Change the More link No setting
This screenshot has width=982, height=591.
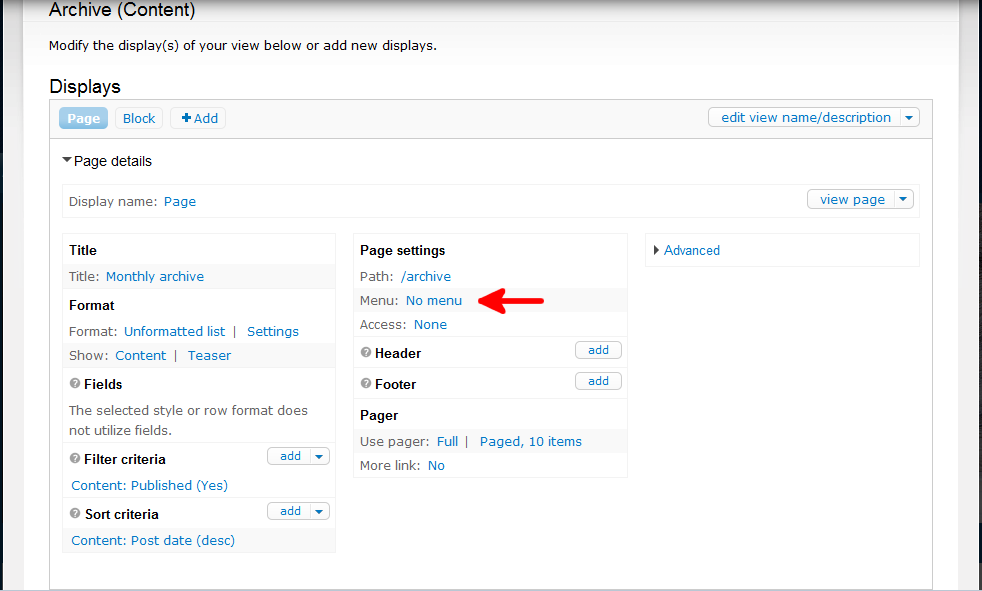tap(436, 466)
